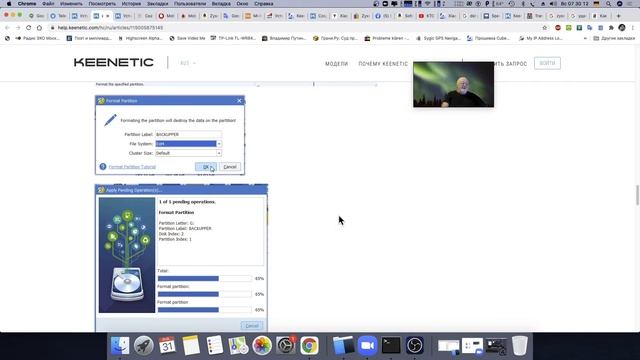Viewport: 640px width, 360px height.
Task: Click Format Partition Tutorial link
Action: (x=132, y=167)
